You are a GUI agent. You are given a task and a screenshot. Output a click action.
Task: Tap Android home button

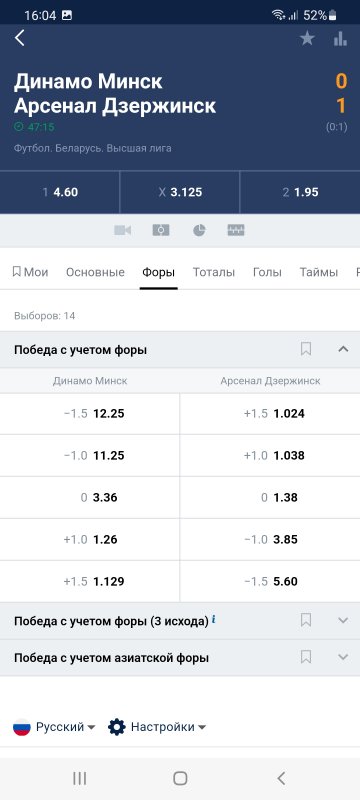click(180, 778)
